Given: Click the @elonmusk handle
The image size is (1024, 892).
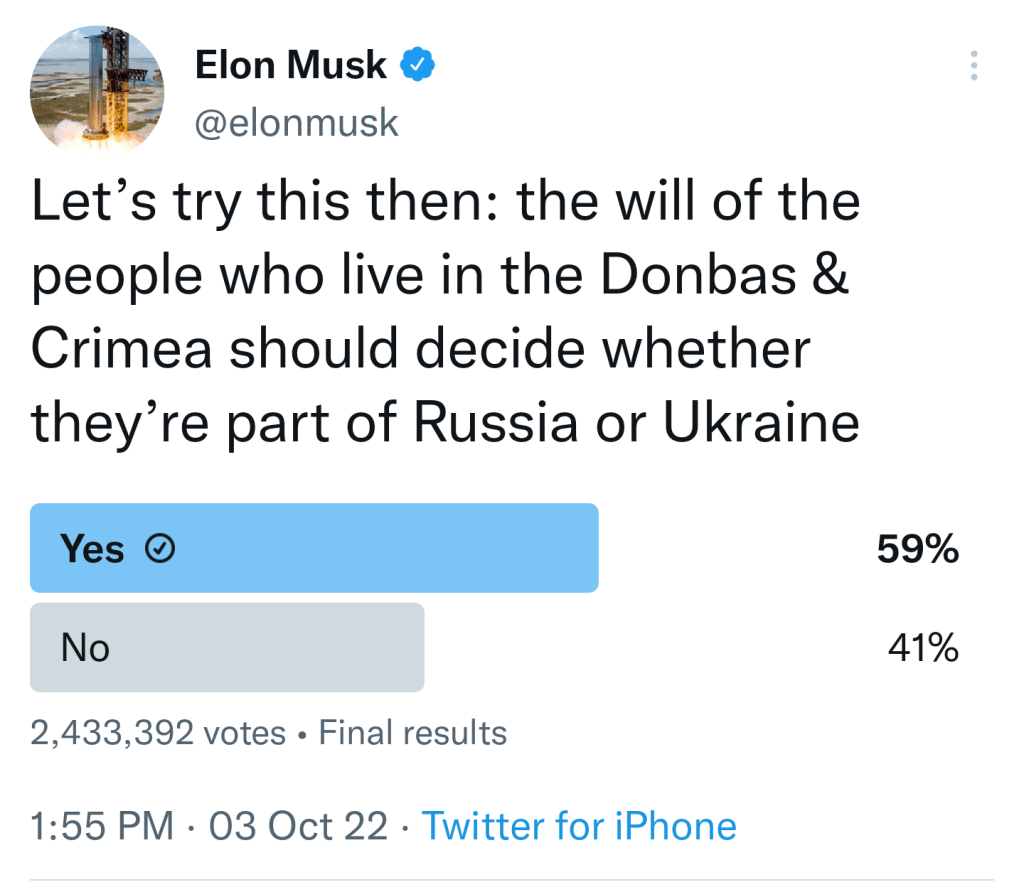Looking at the screenshot, I should pyautogui.click(x=296, y=123).
